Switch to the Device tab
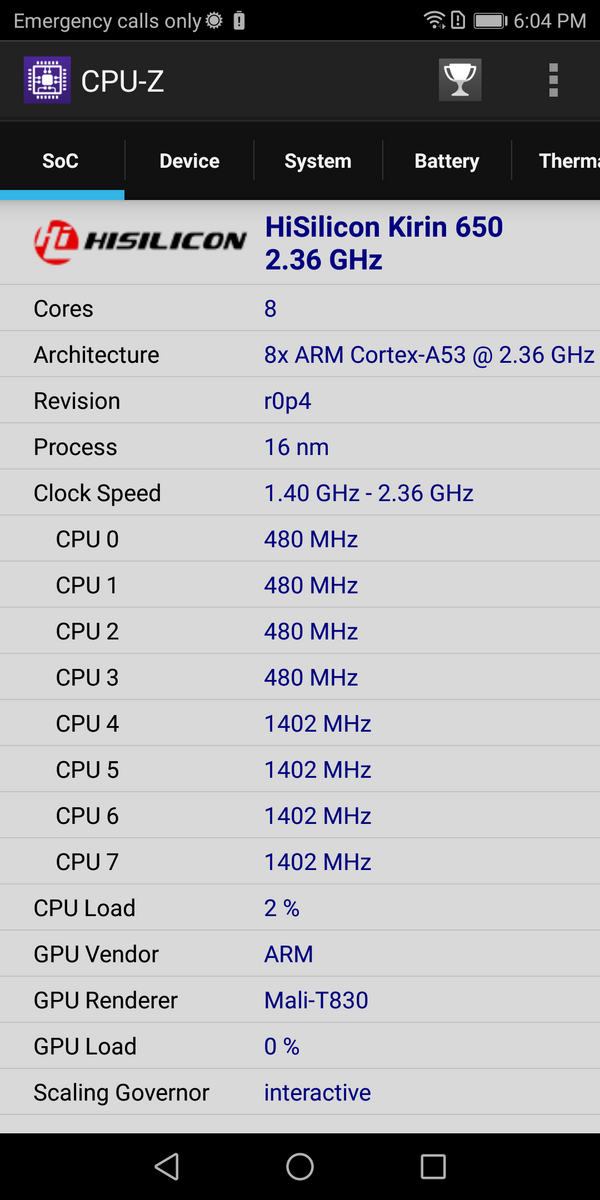The width and height of the screenshot is (600, 1200). pyautogui.click(x=189, y=161)
